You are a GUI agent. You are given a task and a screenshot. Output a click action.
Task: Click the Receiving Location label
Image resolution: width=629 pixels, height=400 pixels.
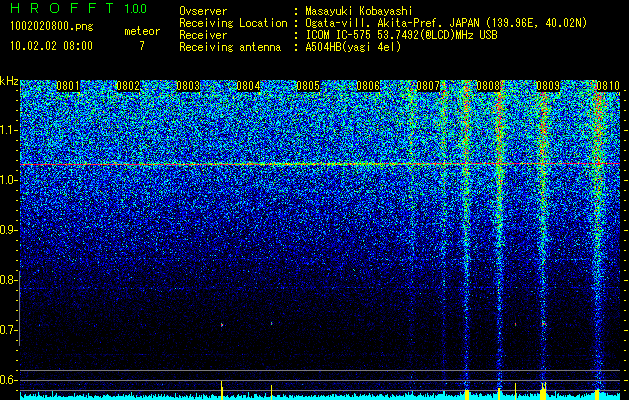tap(233, 23)
